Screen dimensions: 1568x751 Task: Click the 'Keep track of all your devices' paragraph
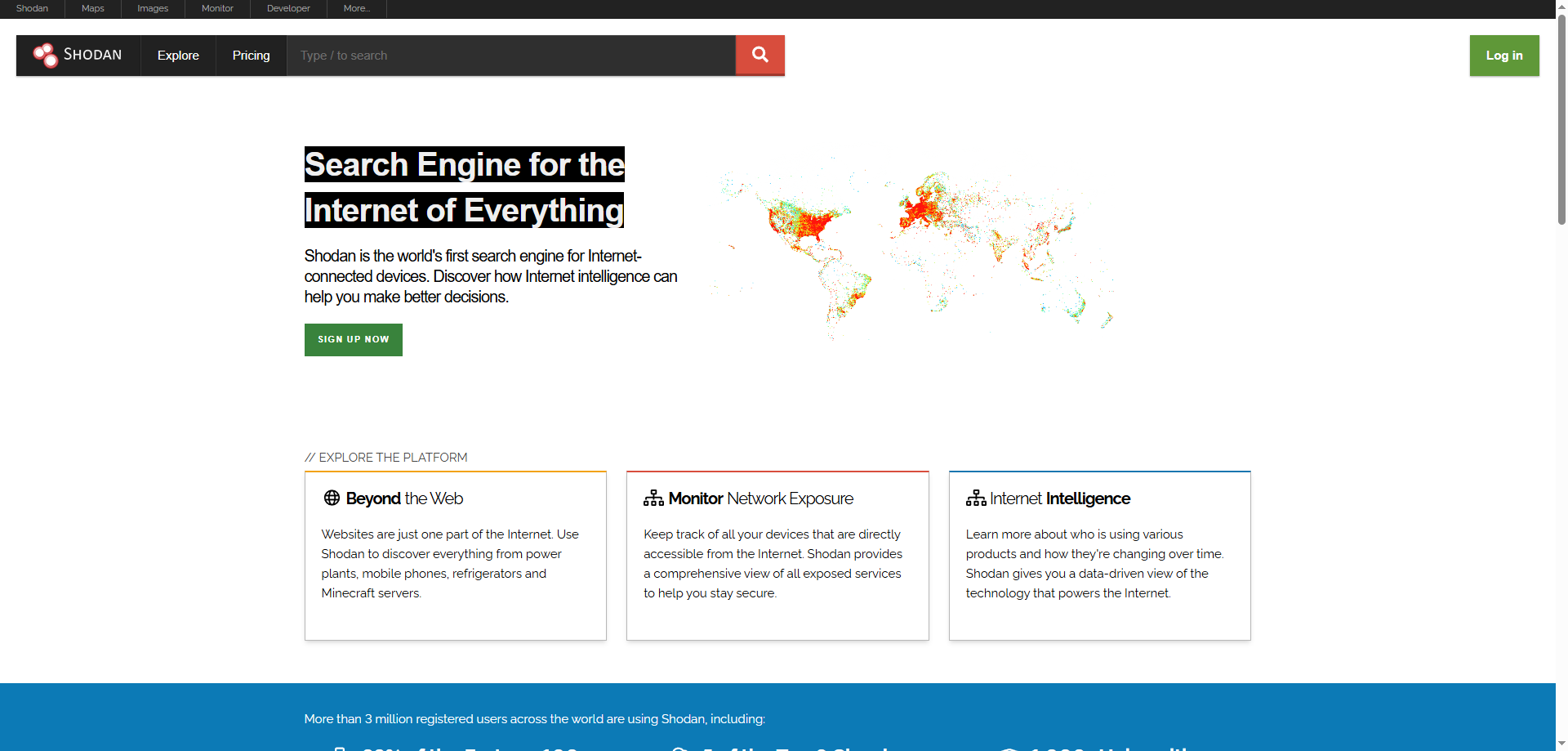point(773,564)
